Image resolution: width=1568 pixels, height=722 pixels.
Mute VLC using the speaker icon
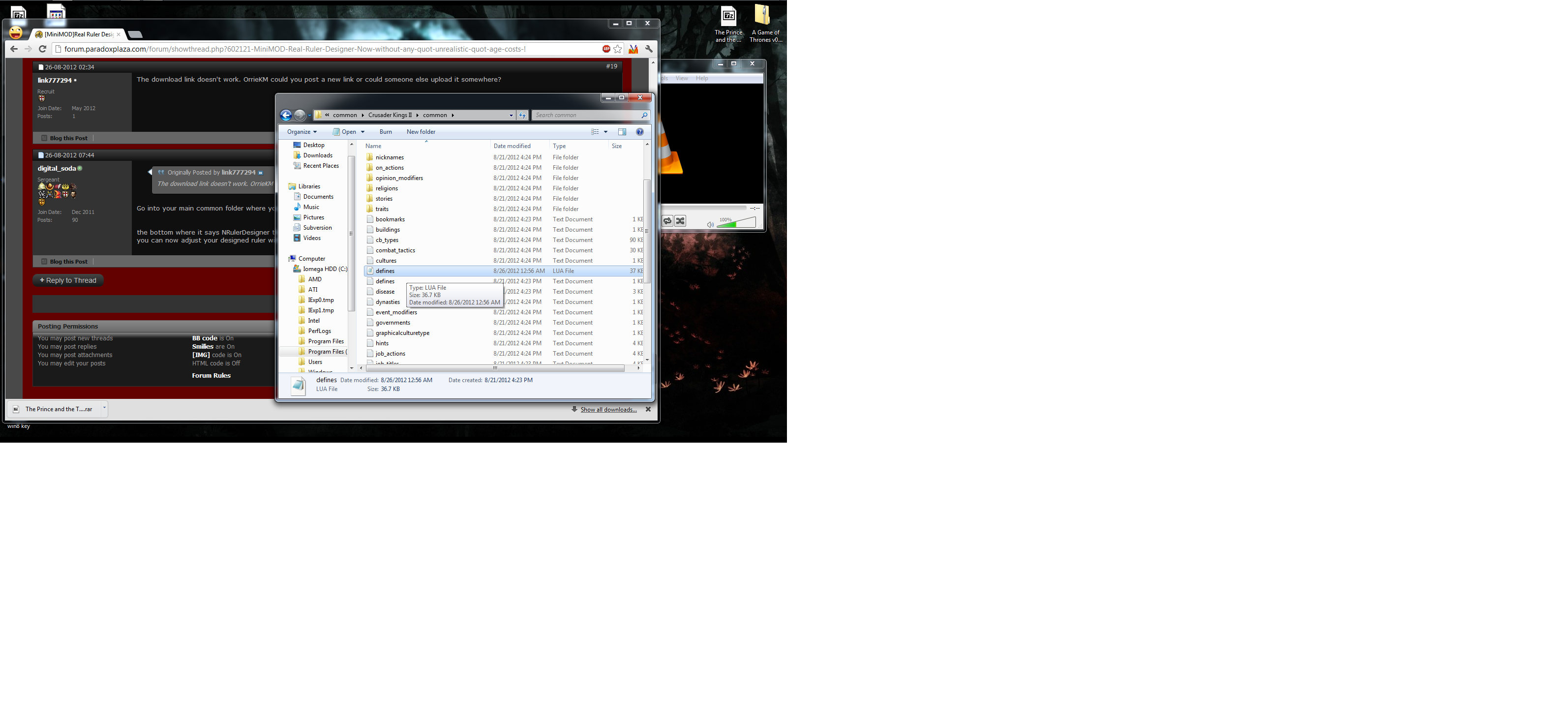tap(710, 225)
